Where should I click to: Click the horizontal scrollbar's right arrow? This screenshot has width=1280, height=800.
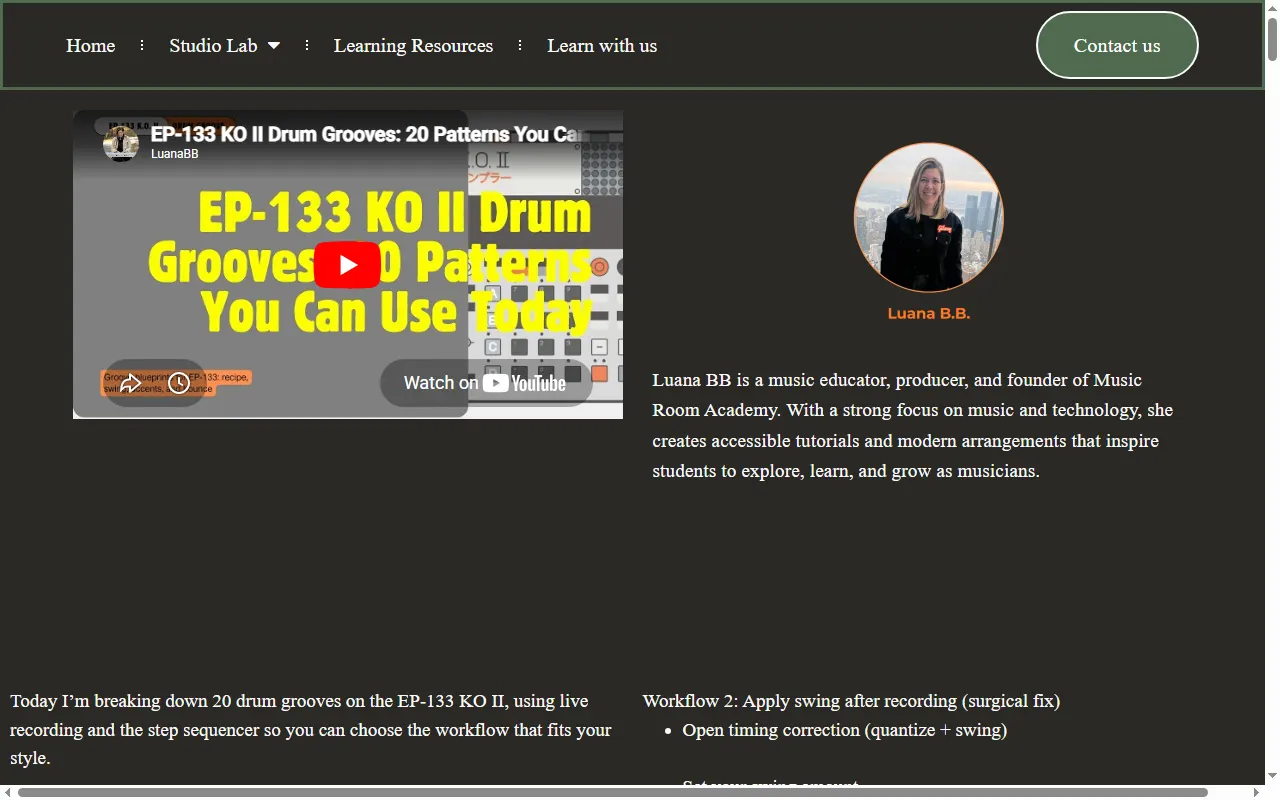(x=1256, y=792)
